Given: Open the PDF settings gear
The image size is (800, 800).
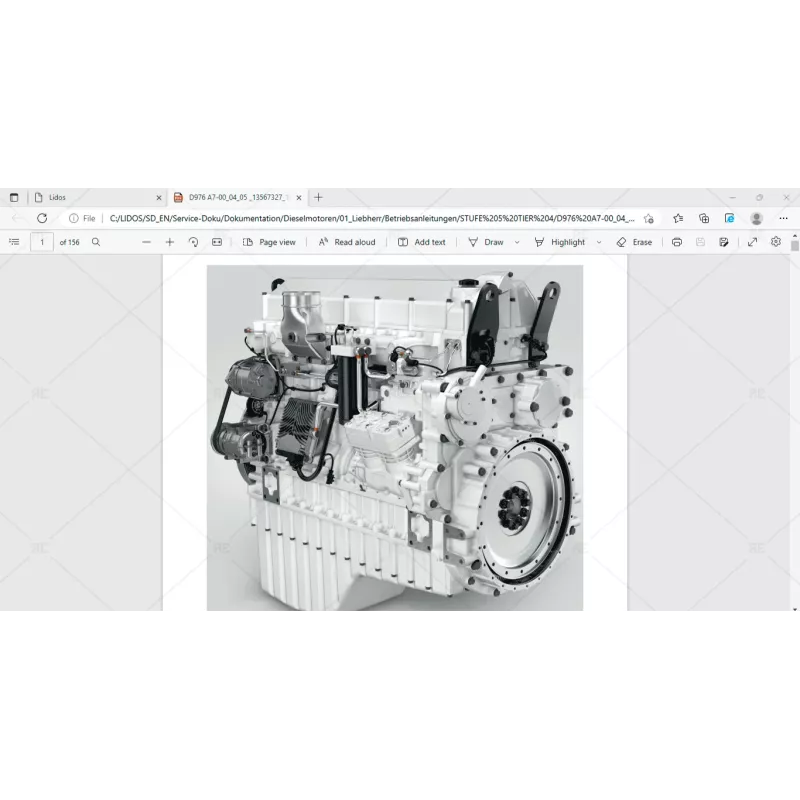Looking at the screenshot, I should click(775, 241).
